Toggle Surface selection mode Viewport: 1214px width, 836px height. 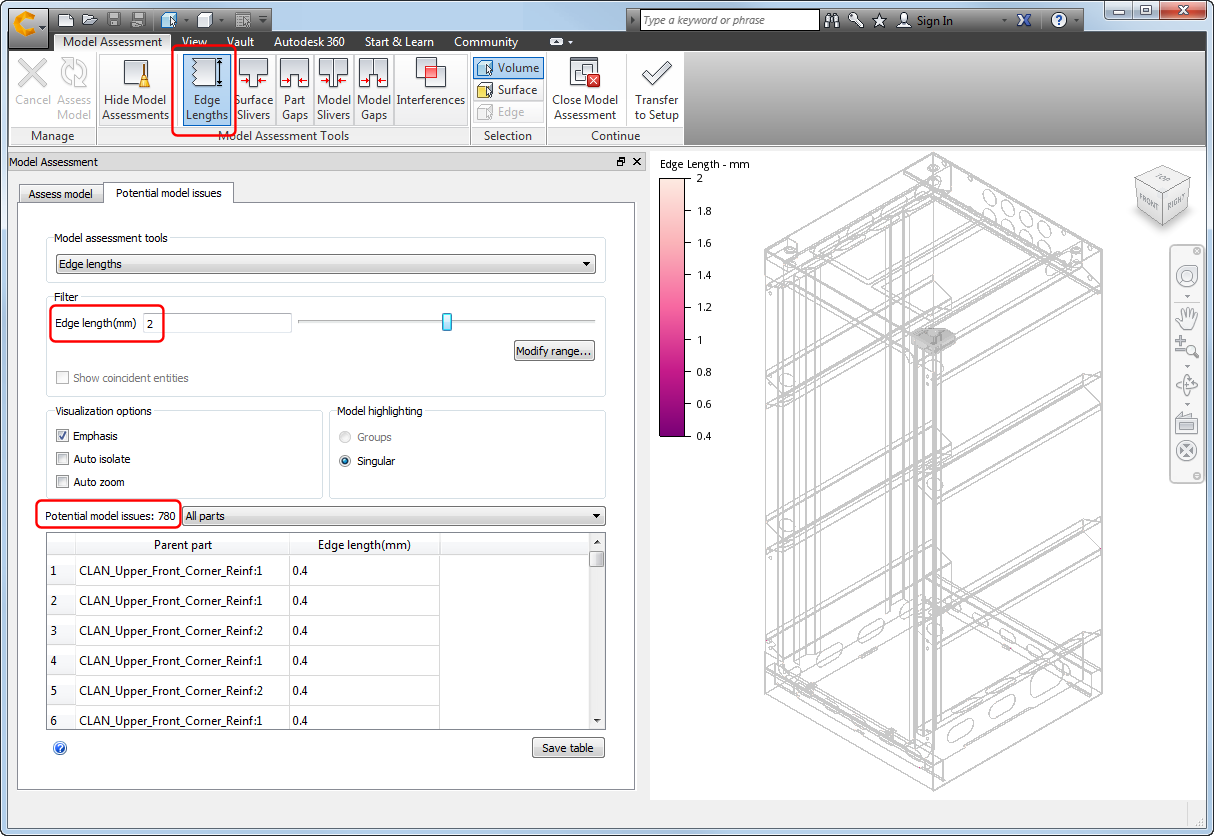pos(508,90)
